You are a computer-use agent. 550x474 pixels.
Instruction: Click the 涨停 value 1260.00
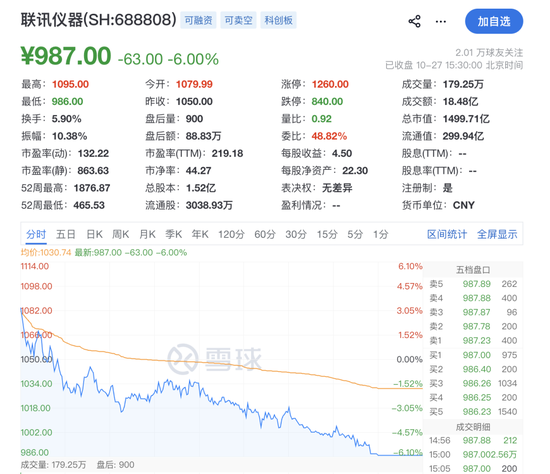[330, 84]
